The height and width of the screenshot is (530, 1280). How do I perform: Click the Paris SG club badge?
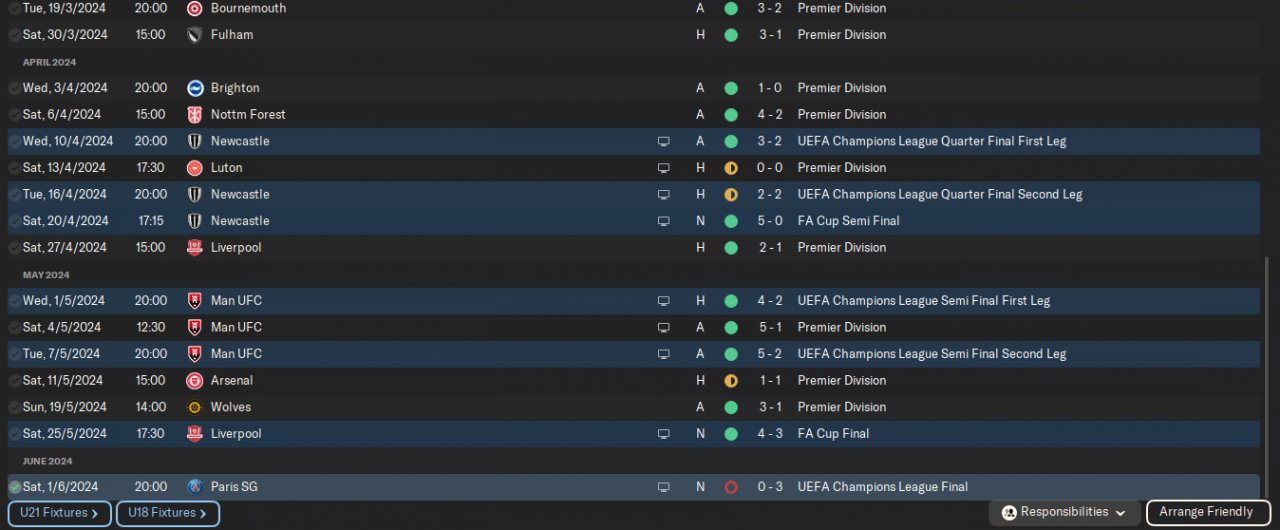point(195,487)
